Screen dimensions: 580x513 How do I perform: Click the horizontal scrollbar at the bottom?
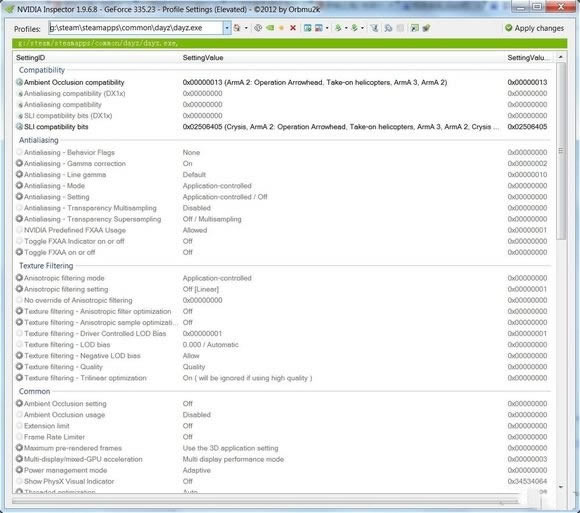click(265, 502)
